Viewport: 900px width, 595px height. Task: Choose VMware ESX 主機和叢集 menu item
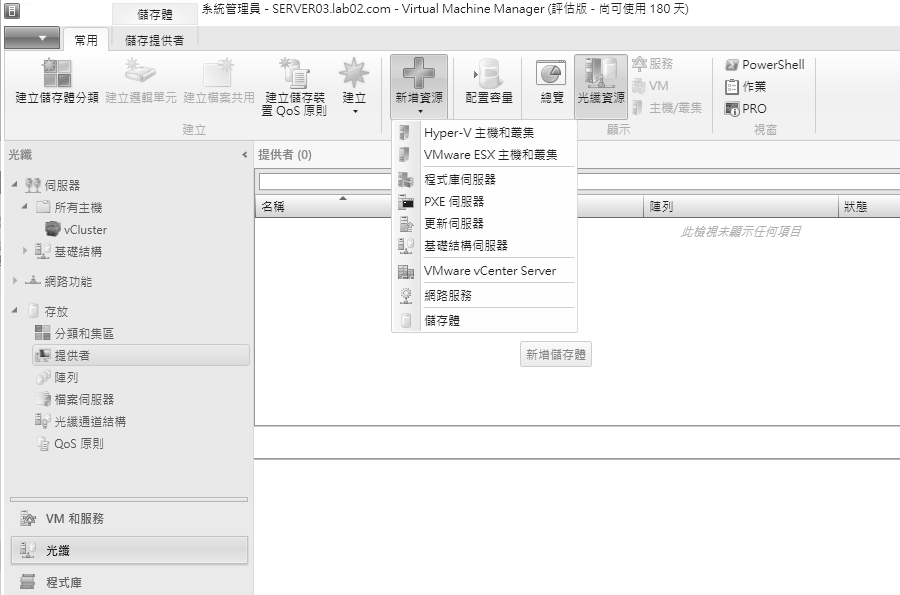(484, 155)
